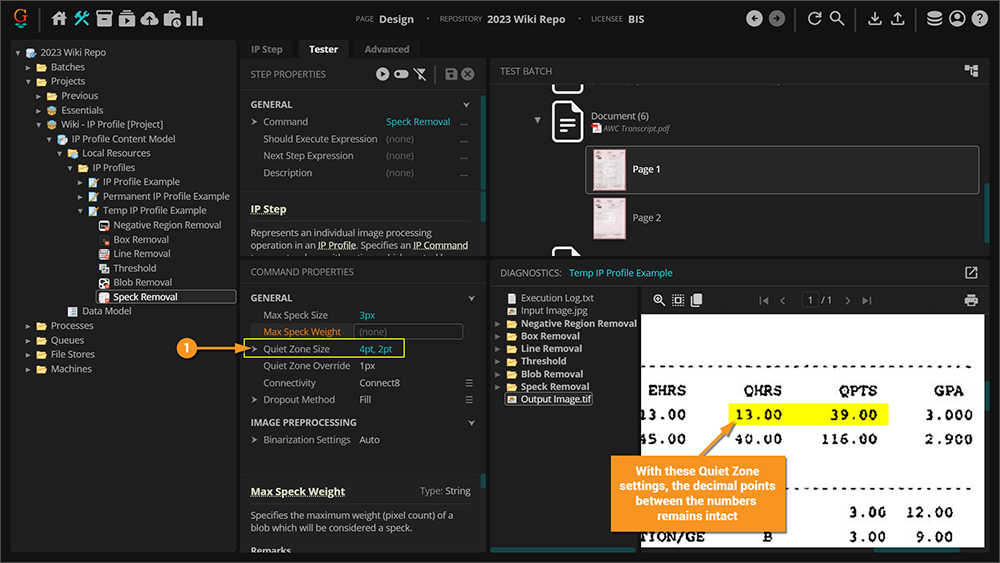Open the Home page icon
Viewport: 1000px width, 563px height.
tap(59, 18)
